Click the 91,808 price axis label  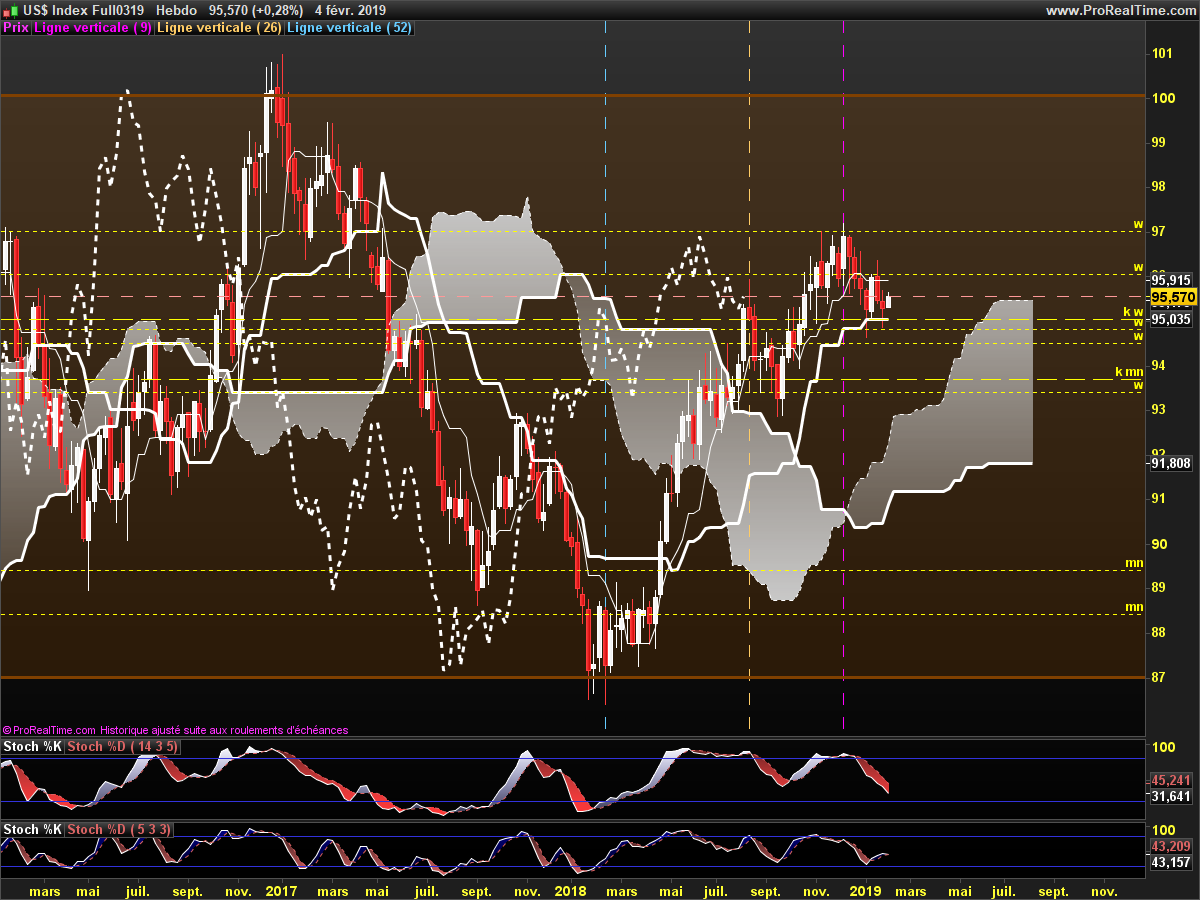1171,463
